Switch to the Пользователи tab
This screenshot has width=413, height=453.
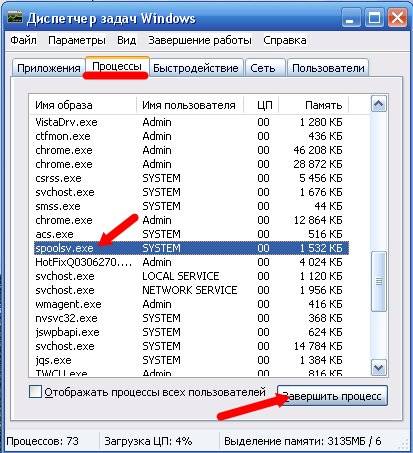coord(328,68)
